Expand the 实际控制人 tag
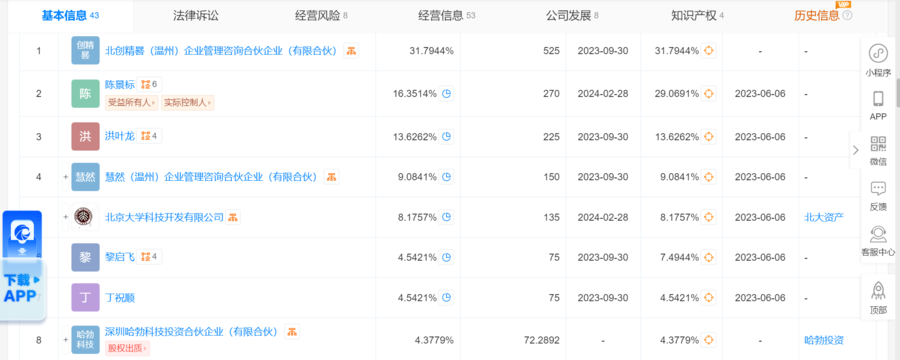This screenshot has height=360, width=900. point(187,103)
